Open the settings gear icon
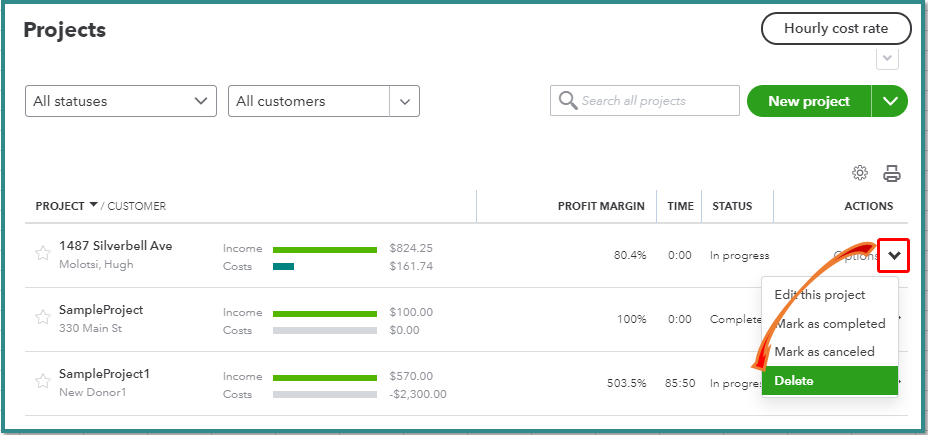 click(x=860, y=173)
